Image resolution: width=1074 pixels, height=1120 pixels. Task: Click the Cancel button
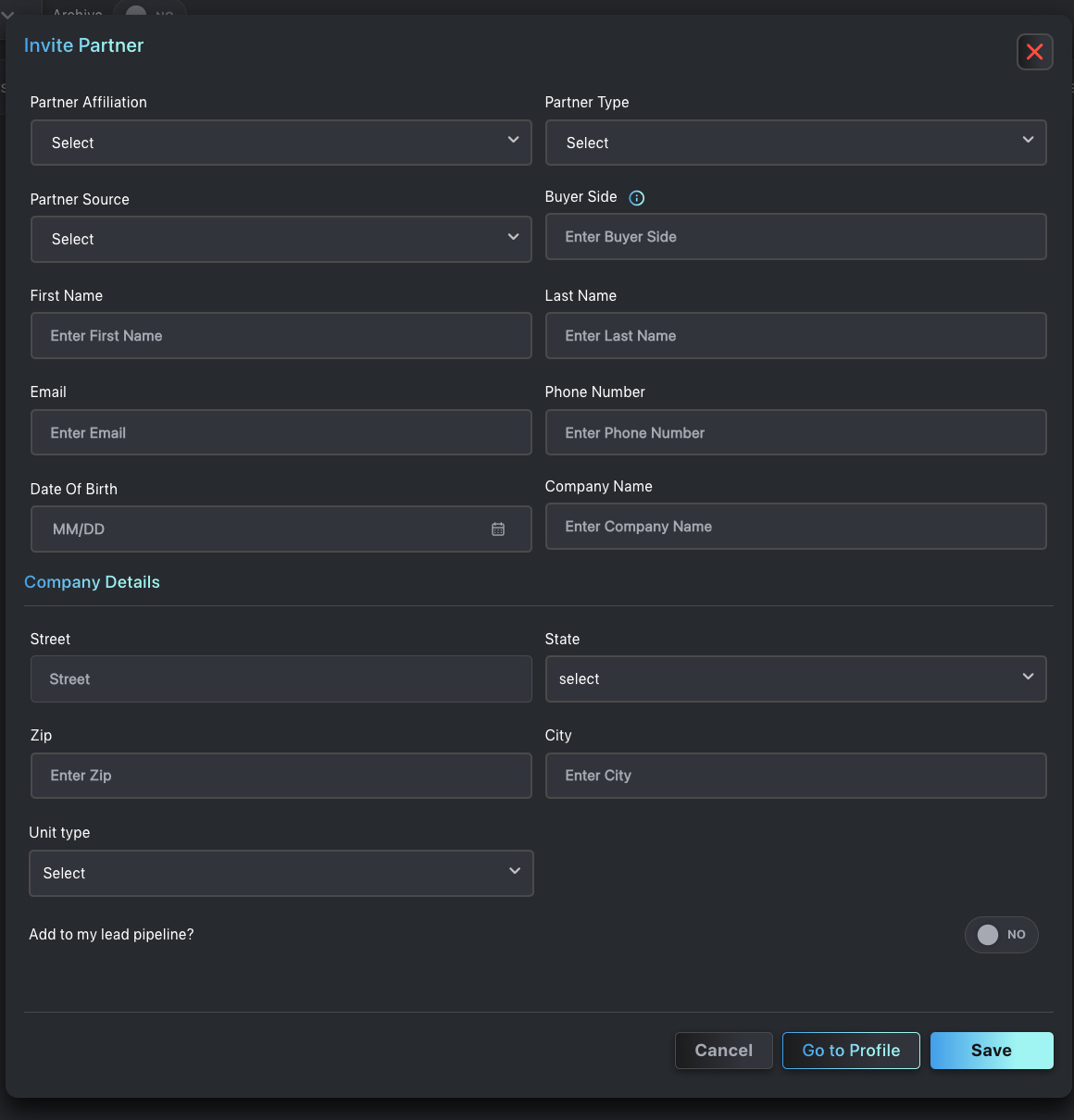coord(724,1051)
